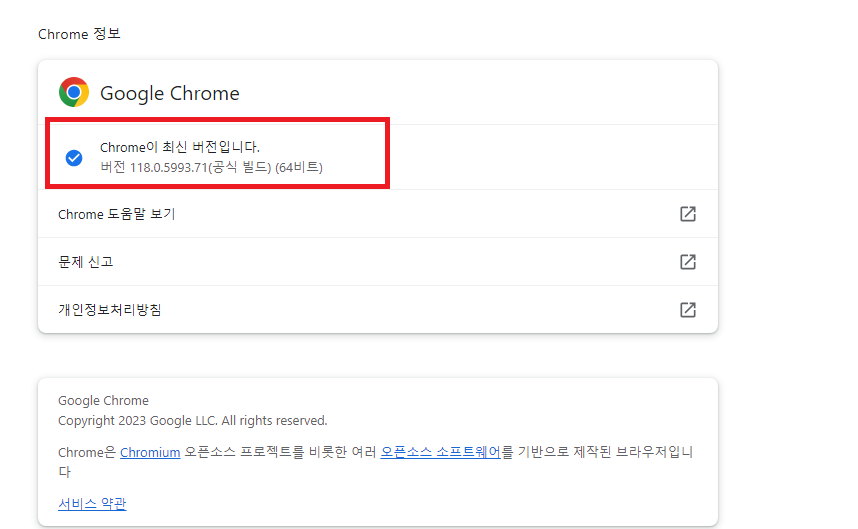Open external link icon for Chrome 도움말 보기
The image size is (858, 529).
[x=688, y=214]
